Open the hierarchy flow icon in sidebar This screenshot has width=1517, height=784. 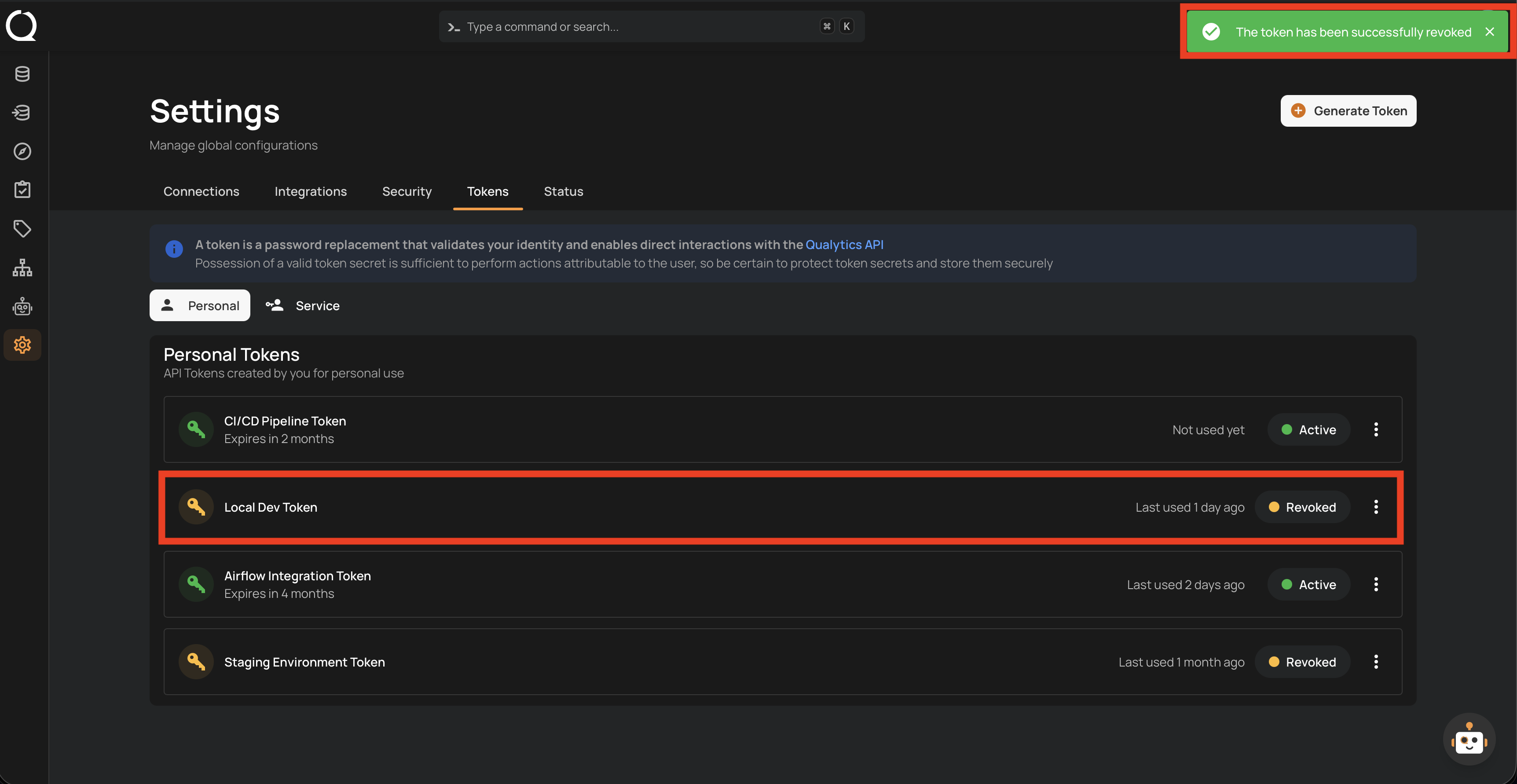22,267
